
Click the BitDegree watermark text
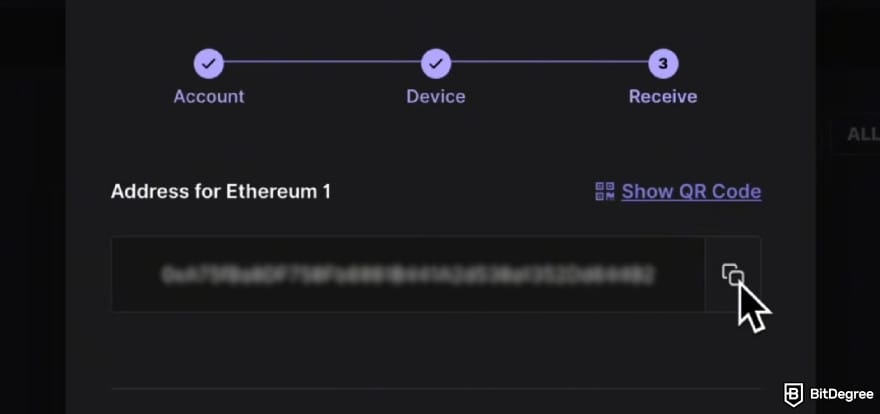pos(838,393)
